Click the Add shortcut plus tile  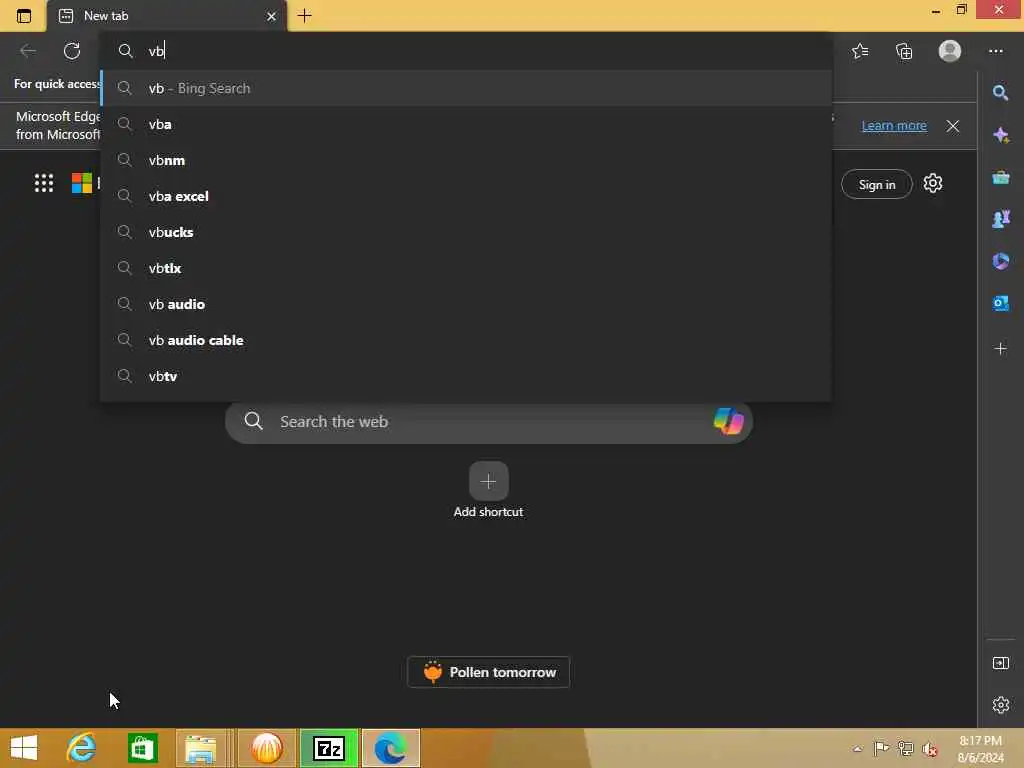tap(488, 481)
